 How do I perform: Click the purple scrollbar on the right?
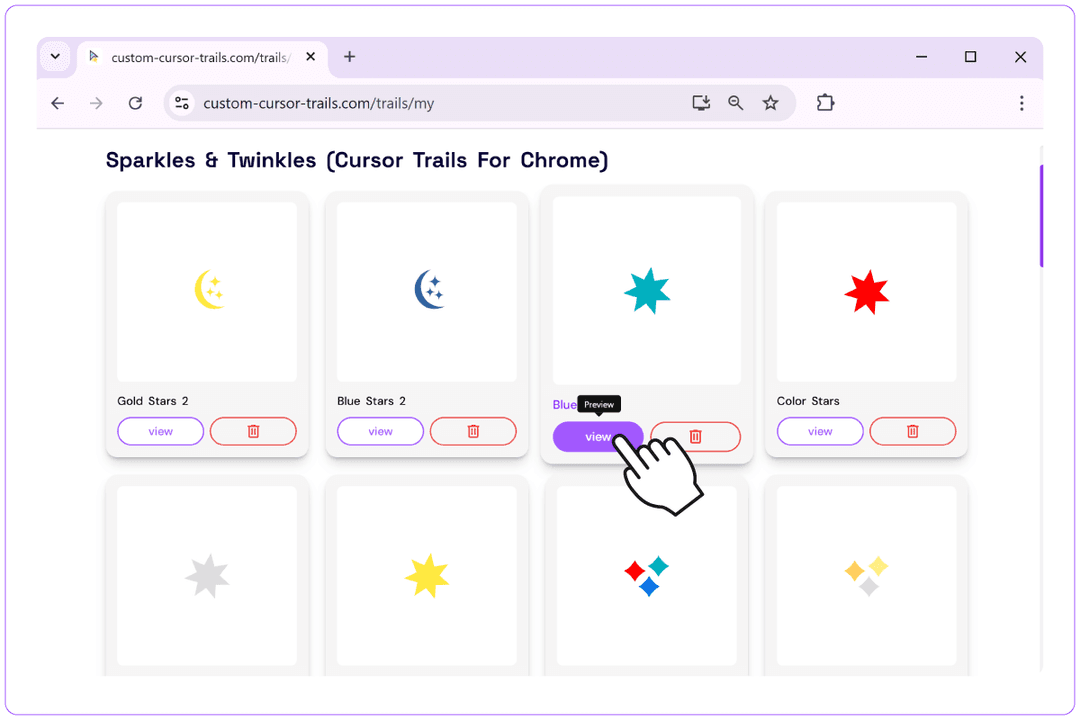tap(1041, 217)
